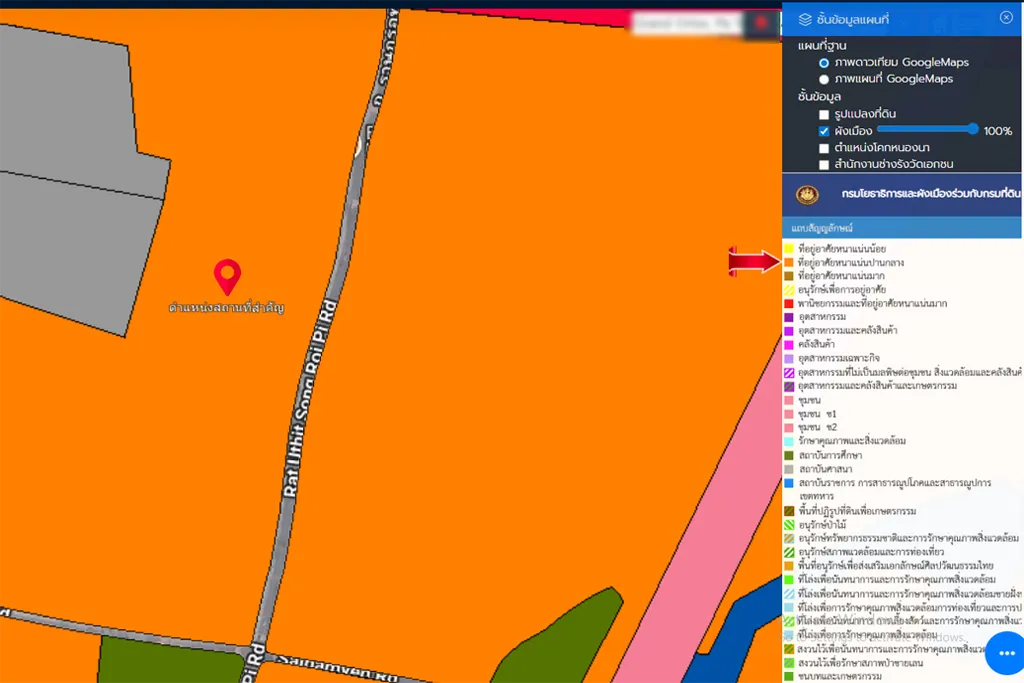This screenshot has width=1024, height=683.
Task: Select ภาพดาวเทียม GoogleMaps base map
Action: pyautogui.click(x=824, y=63)
